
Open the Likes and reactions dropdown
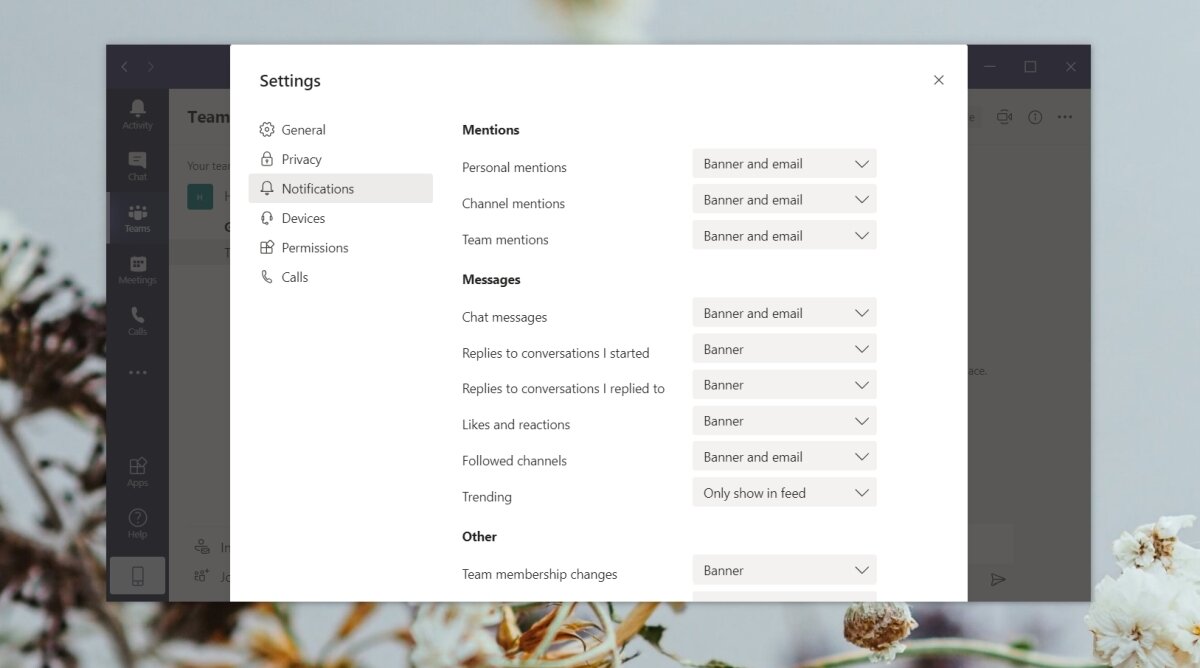[784, 421]
